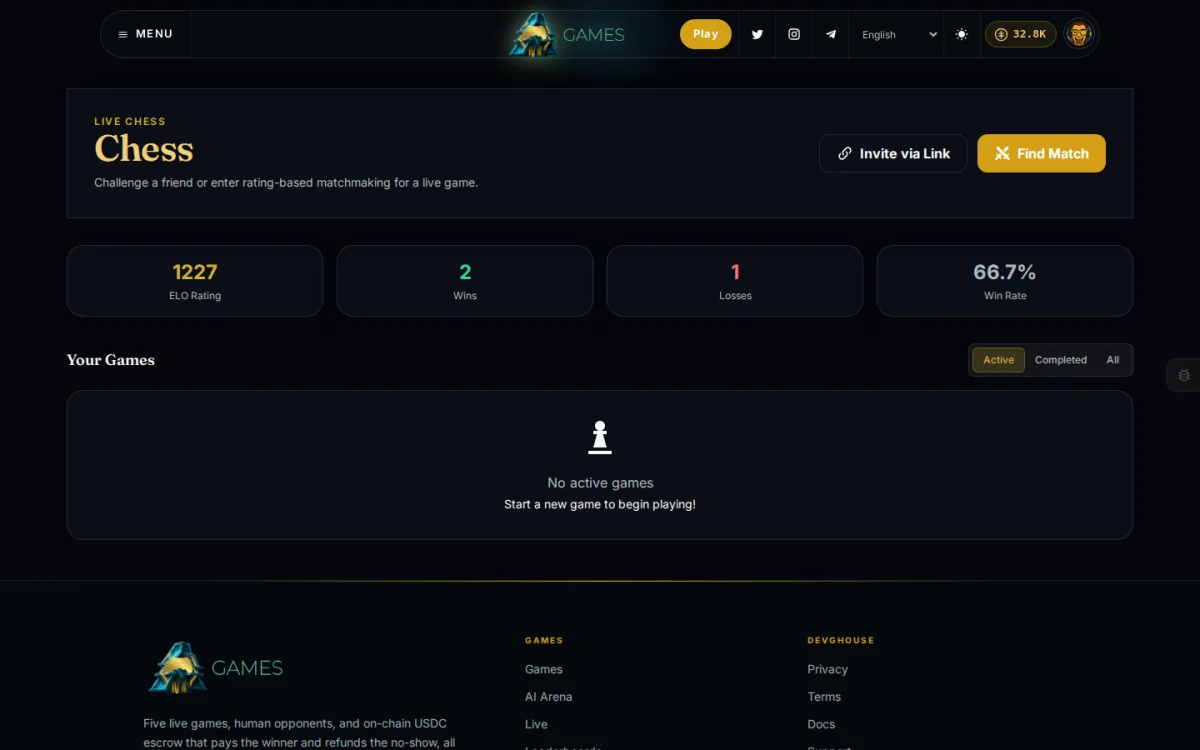Open the footer Terms link
Image resolution: width=1200 pixels, height=750 pixels.
pyautogui.click(x=824, y=697)
